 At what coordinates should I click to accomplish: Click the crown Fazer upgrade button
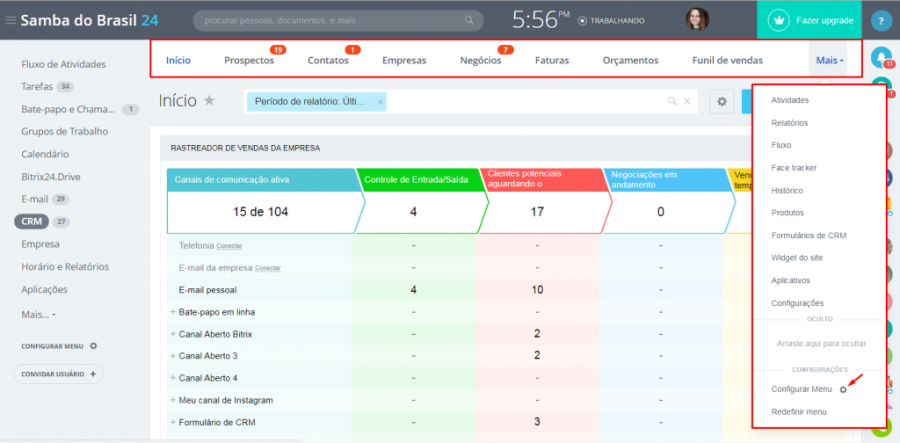point(809,20)
